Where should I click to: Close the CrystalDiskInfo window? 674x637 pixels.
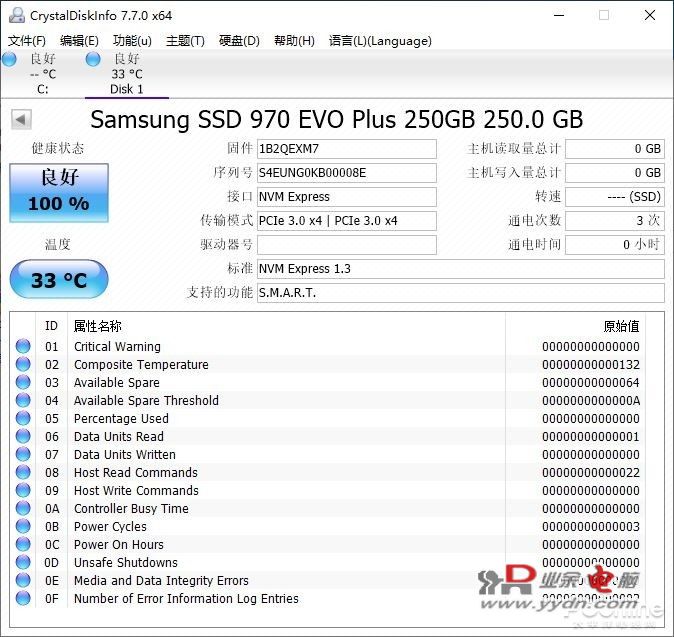pos(650,15)
